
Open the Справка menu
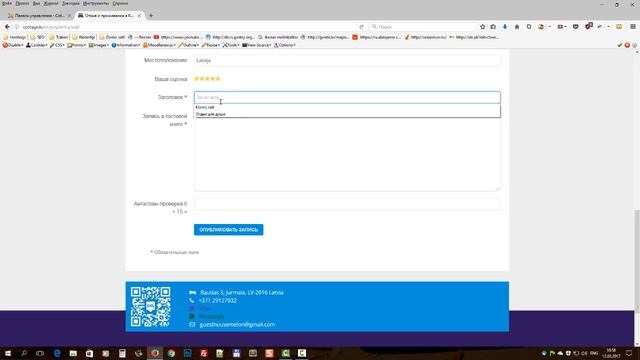[x=120, y=3]
